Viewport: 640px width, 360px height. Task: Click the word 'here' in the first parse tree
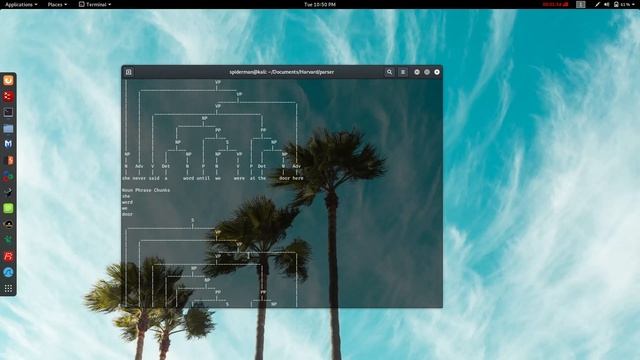click(x=298, y=178)
